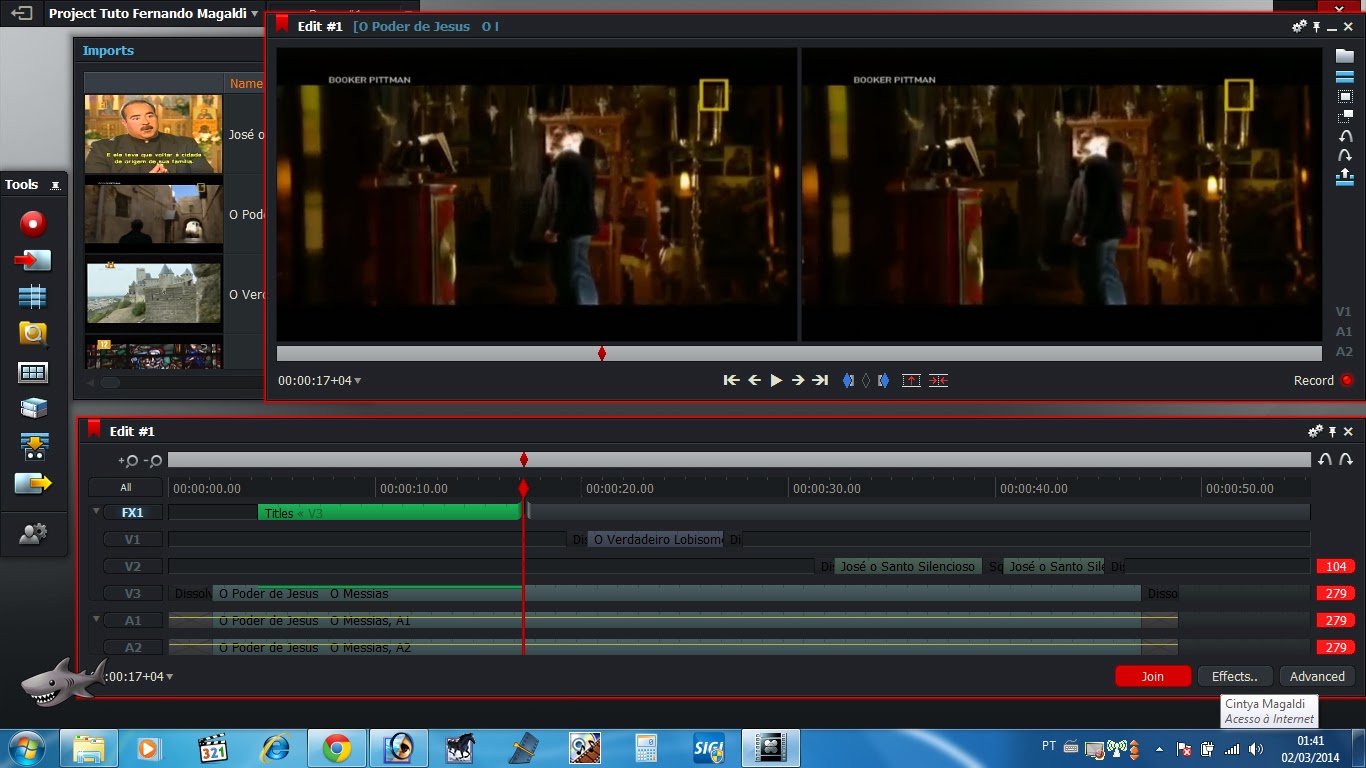Toggle the A1 audio track in the timeline
Screen dimensions: 1366x768
coord(133,620)
